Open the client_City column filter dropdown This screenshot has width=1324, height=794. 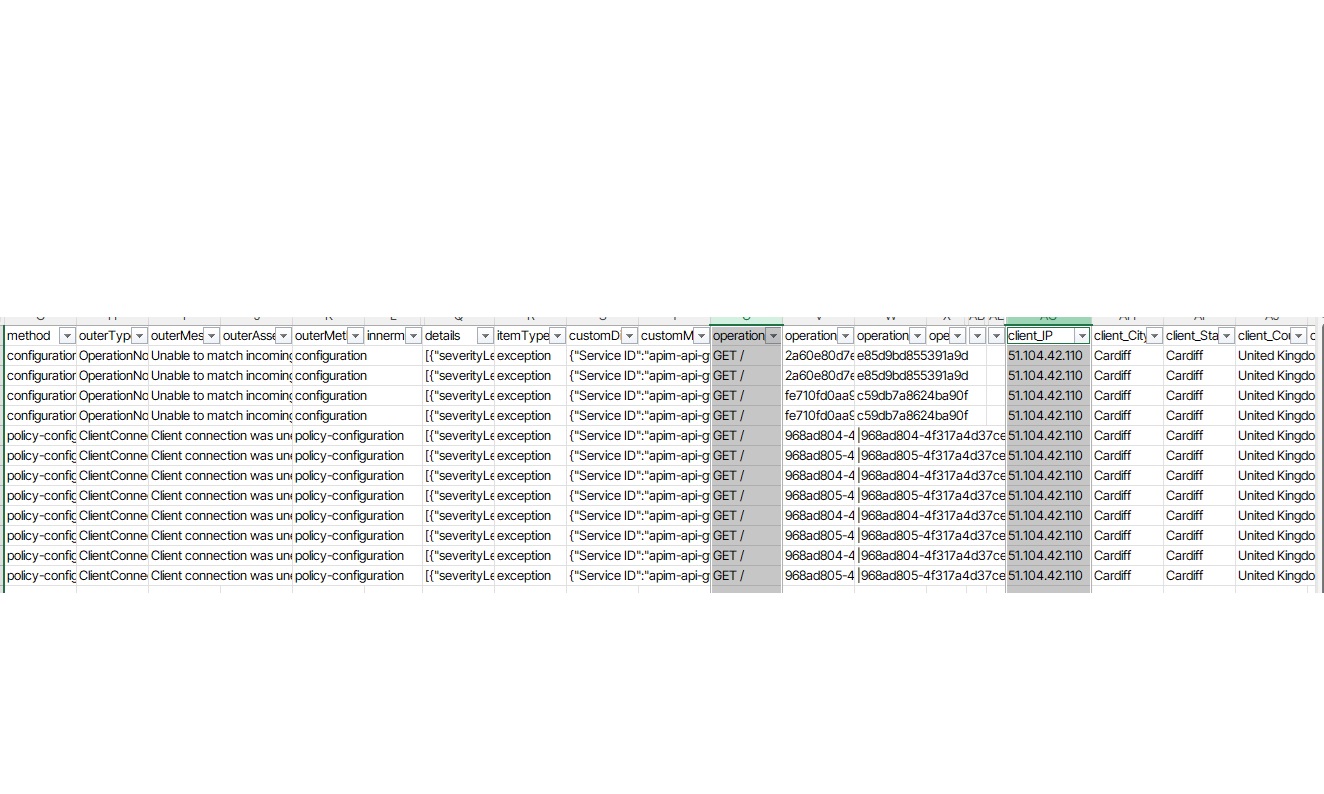point(1154,336)
